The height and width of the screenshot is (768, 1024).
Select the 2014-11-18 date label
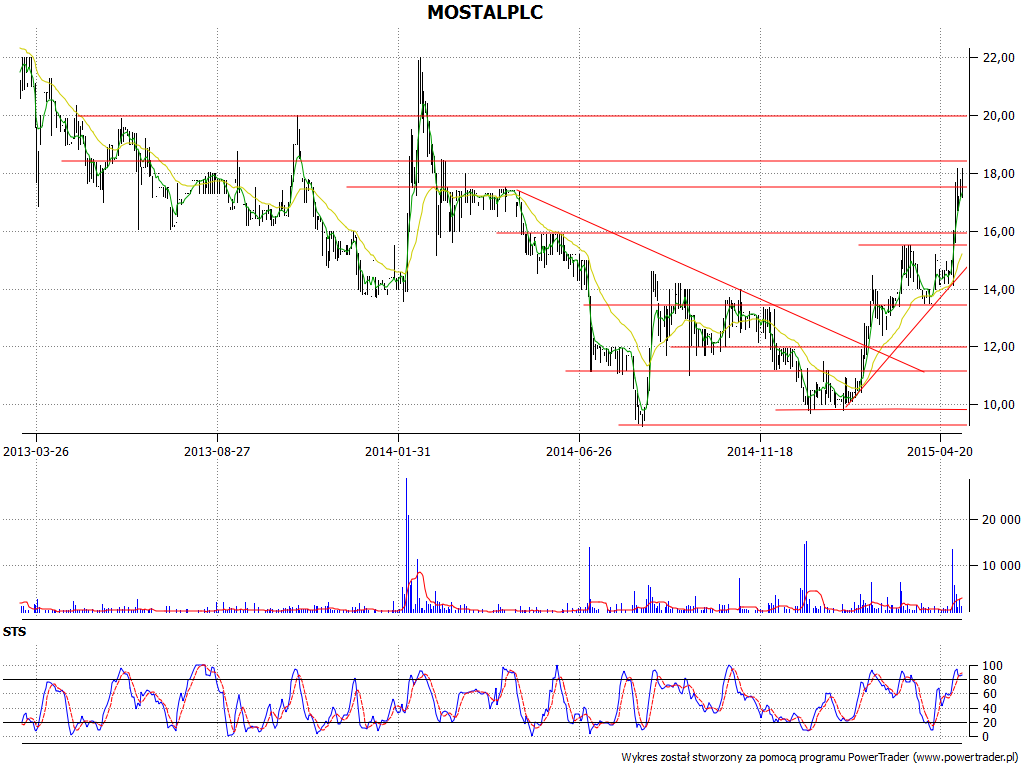pyautogui.click(x=760, y=451)
